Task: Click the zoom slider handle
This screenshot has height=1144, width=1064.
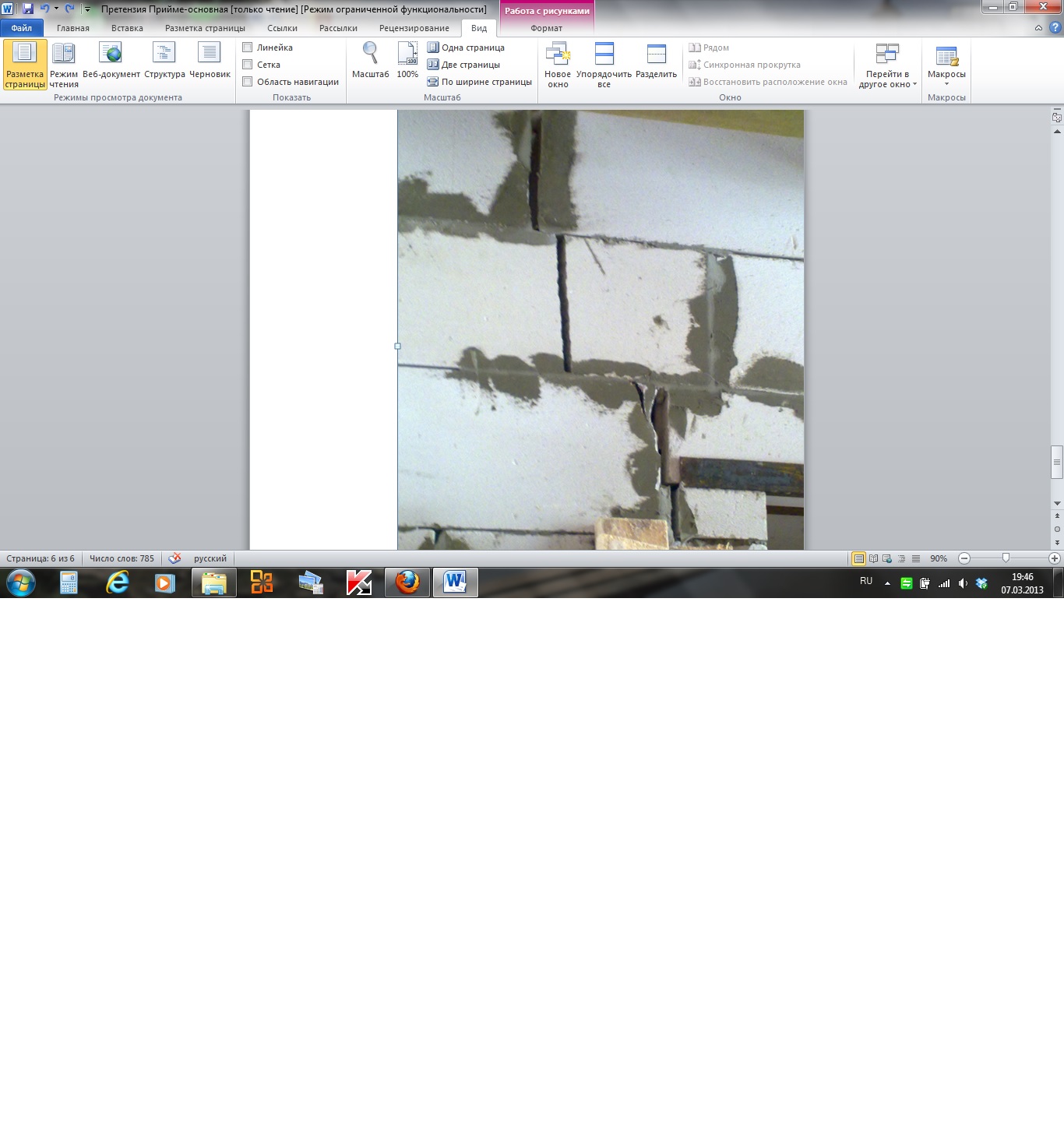Action: pos(1006,558)
